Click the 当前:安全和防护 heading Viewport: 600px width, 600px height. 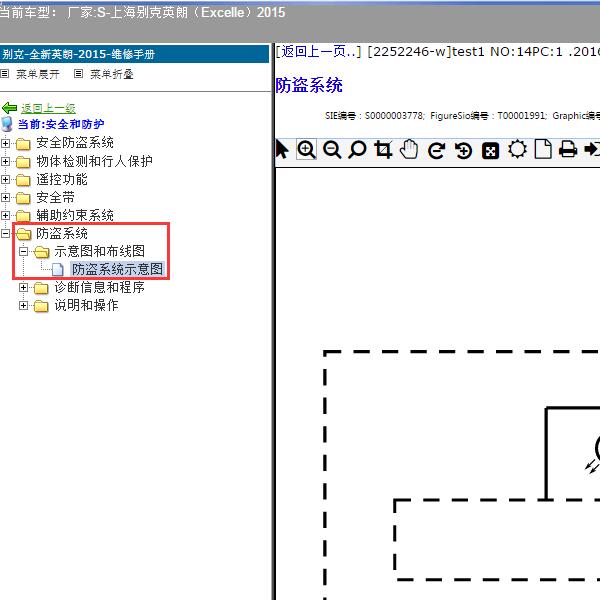[61, 124]
